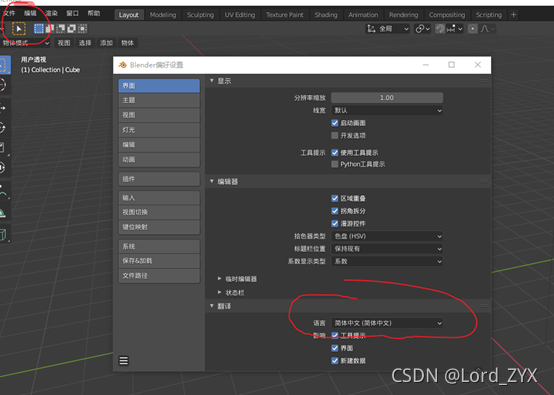
Task: Click the snap increment icon
Action: pos(451,29)
